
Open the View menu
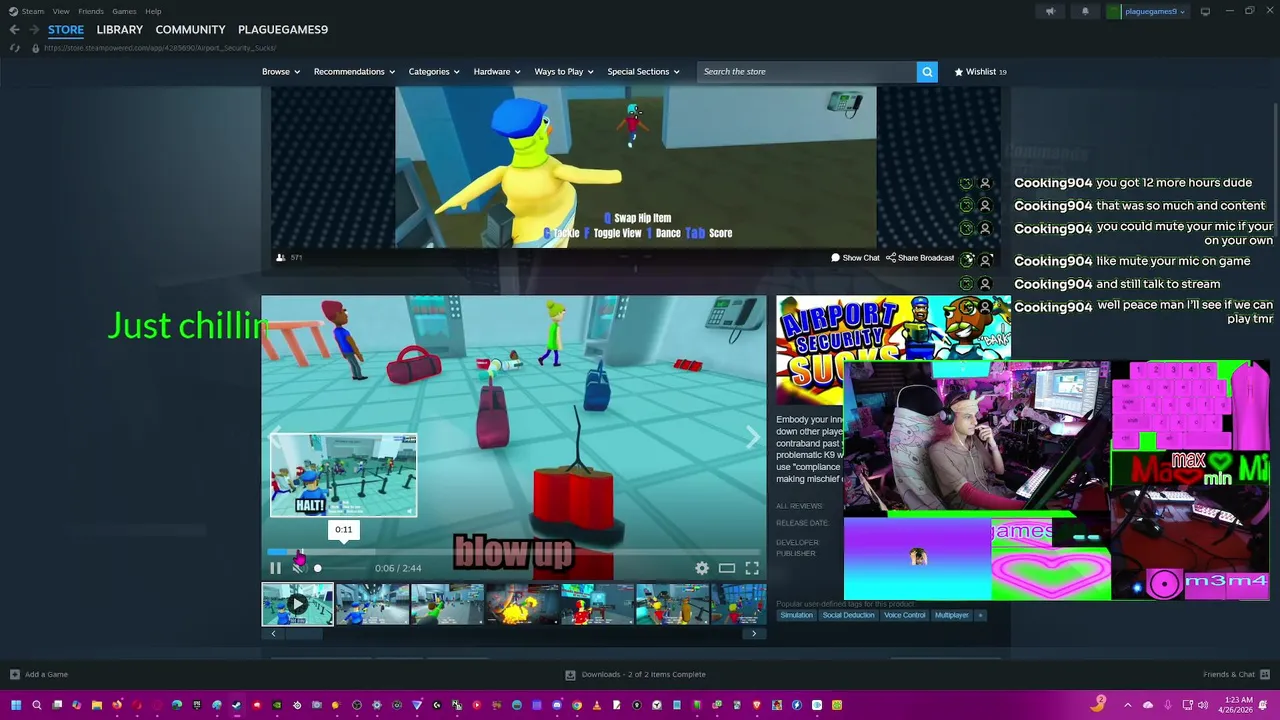tap(61, 11)
